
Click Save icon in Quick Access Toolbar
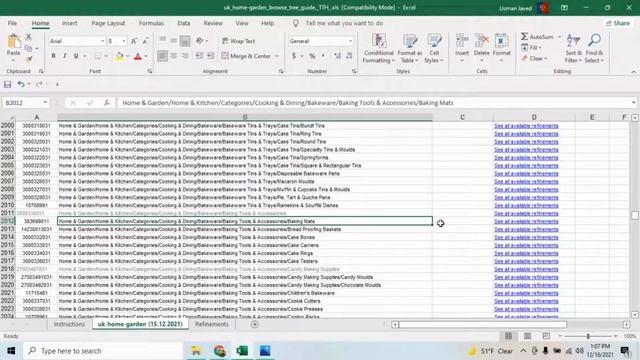[x=7, y=84]
